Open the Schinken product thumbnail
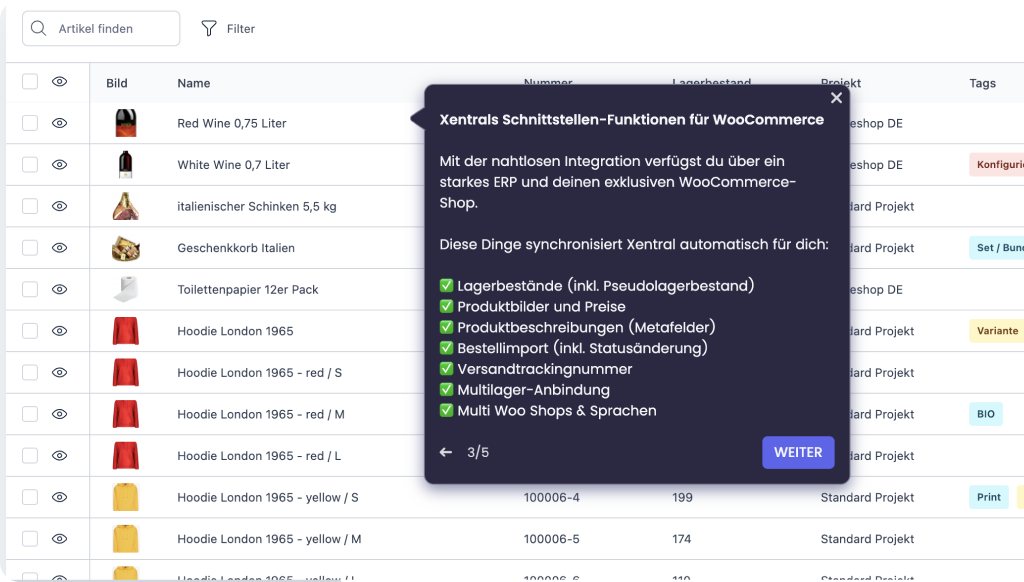Image resolution: width=1024 pixels, height=582 pixels. point(125,206)
